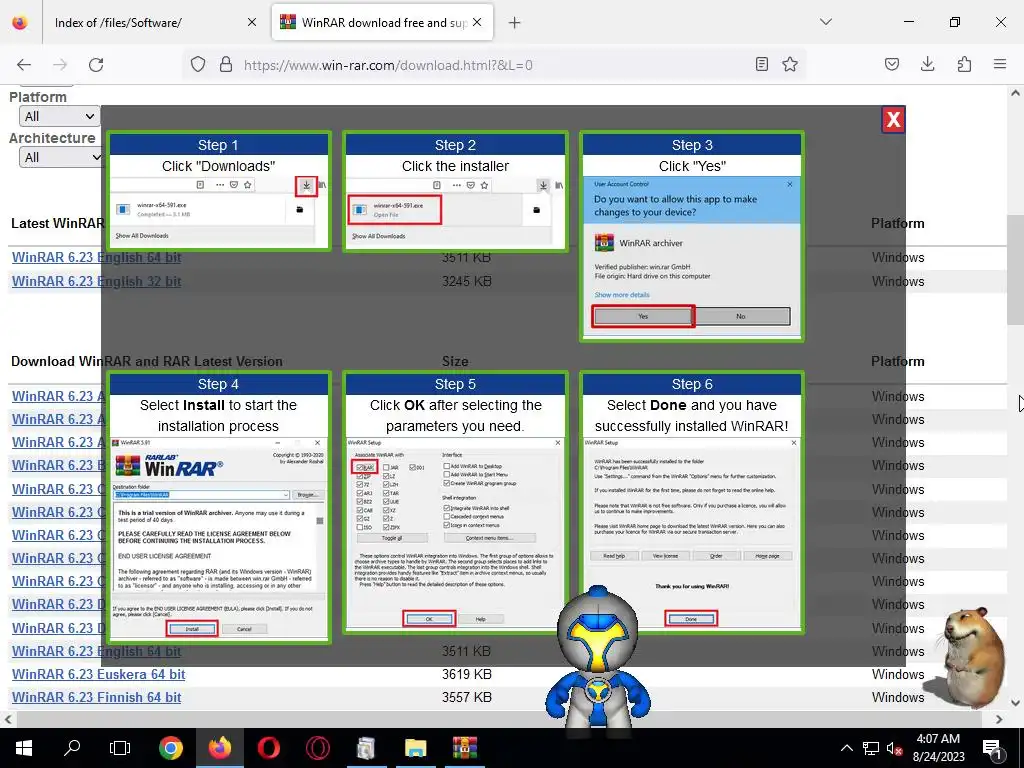Open File Explorer from taskbar
Screen dimensions: 1024x768
point(415,748)
